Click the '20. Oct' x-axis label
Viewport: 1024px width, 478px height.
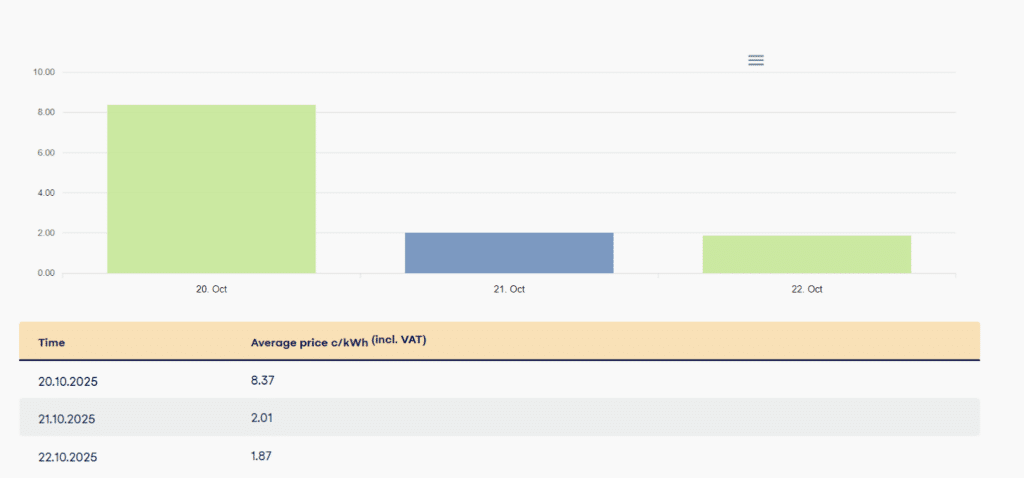coord(211,289)
